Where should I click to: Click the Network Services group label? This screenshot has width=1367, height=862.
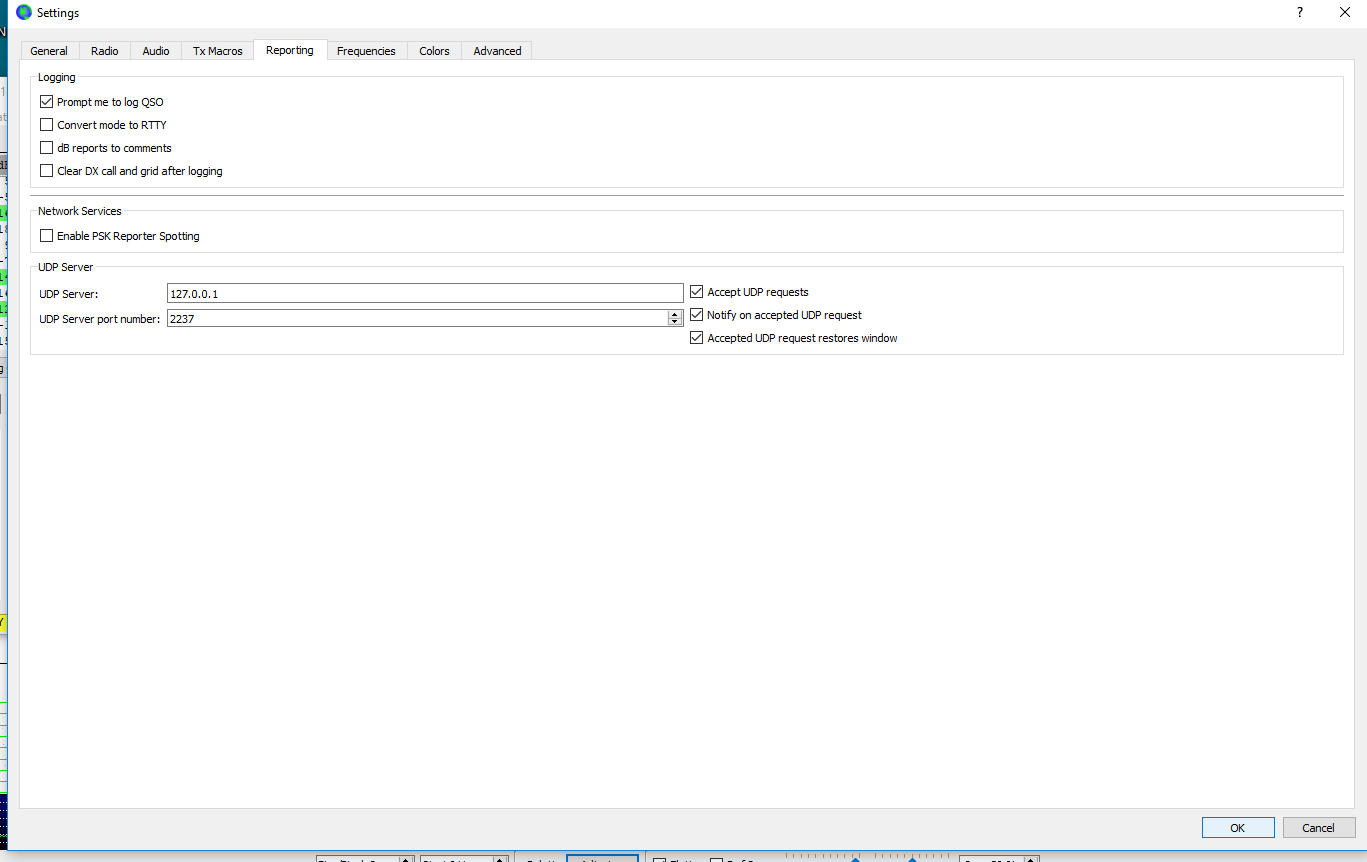click(x=80, y=211)
